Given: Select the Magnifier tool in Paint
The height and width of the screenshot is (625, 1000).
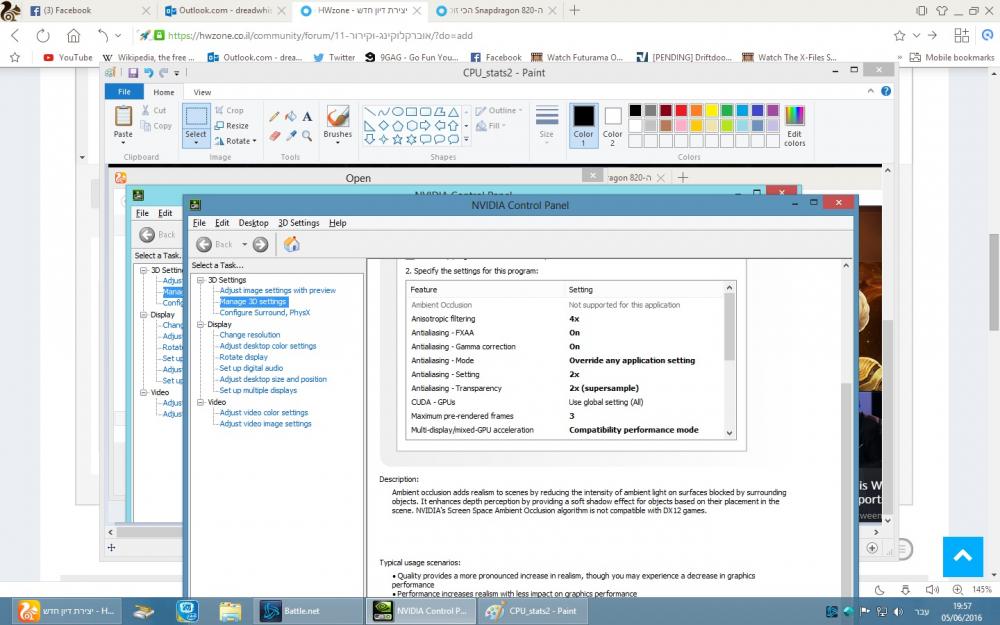Looking at the screenshot, I should pos(307,136).
